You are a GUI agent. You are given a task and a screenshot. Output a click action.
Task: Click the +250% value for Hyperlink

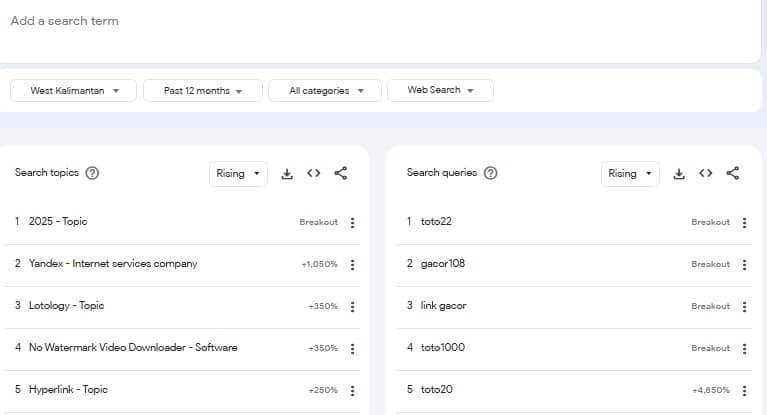pos(323,390)
